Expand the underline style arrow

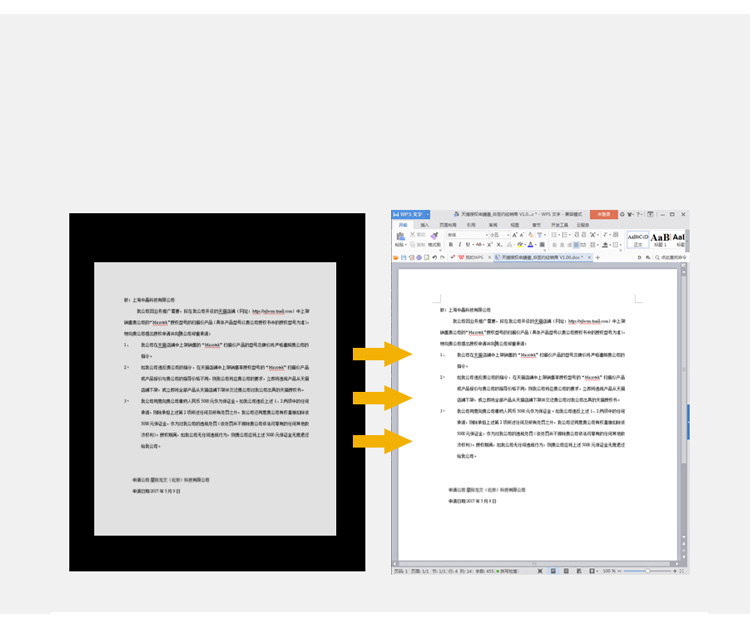click(x=473, y=244)
